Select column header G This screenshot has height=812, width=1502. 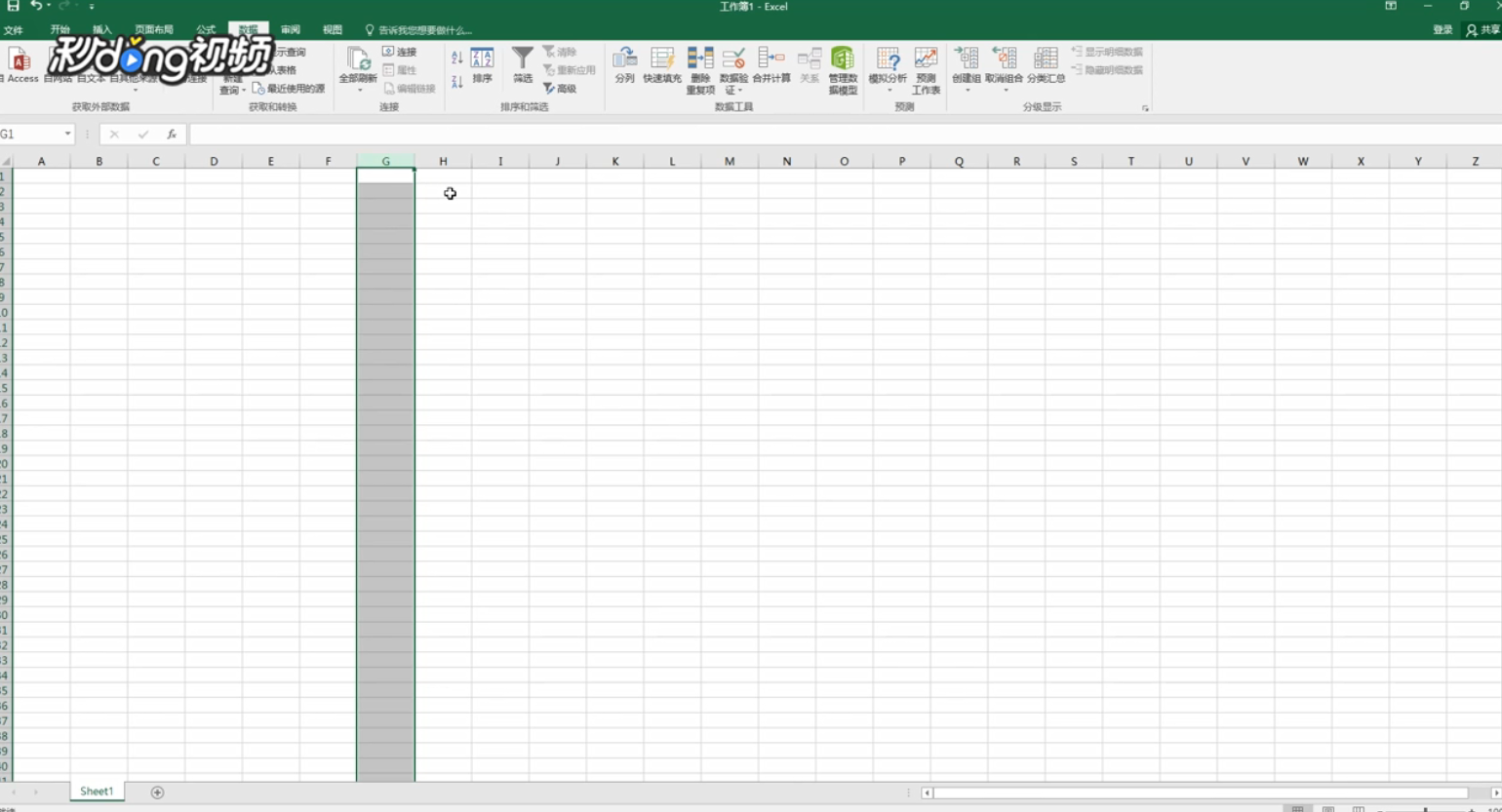(x=385, y=161)
